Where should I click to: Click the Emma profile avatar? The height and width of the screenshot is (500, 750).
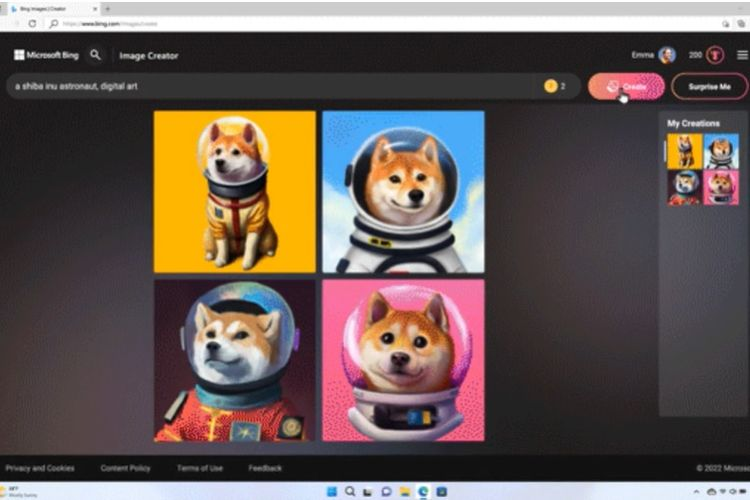tap(666, 56)
